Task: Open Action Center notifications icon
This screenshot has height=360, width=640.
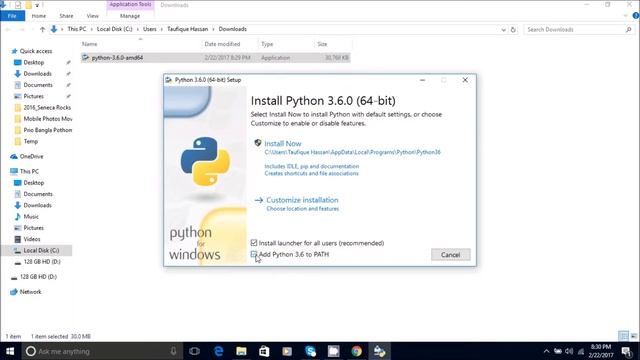Action: [627, 351]
